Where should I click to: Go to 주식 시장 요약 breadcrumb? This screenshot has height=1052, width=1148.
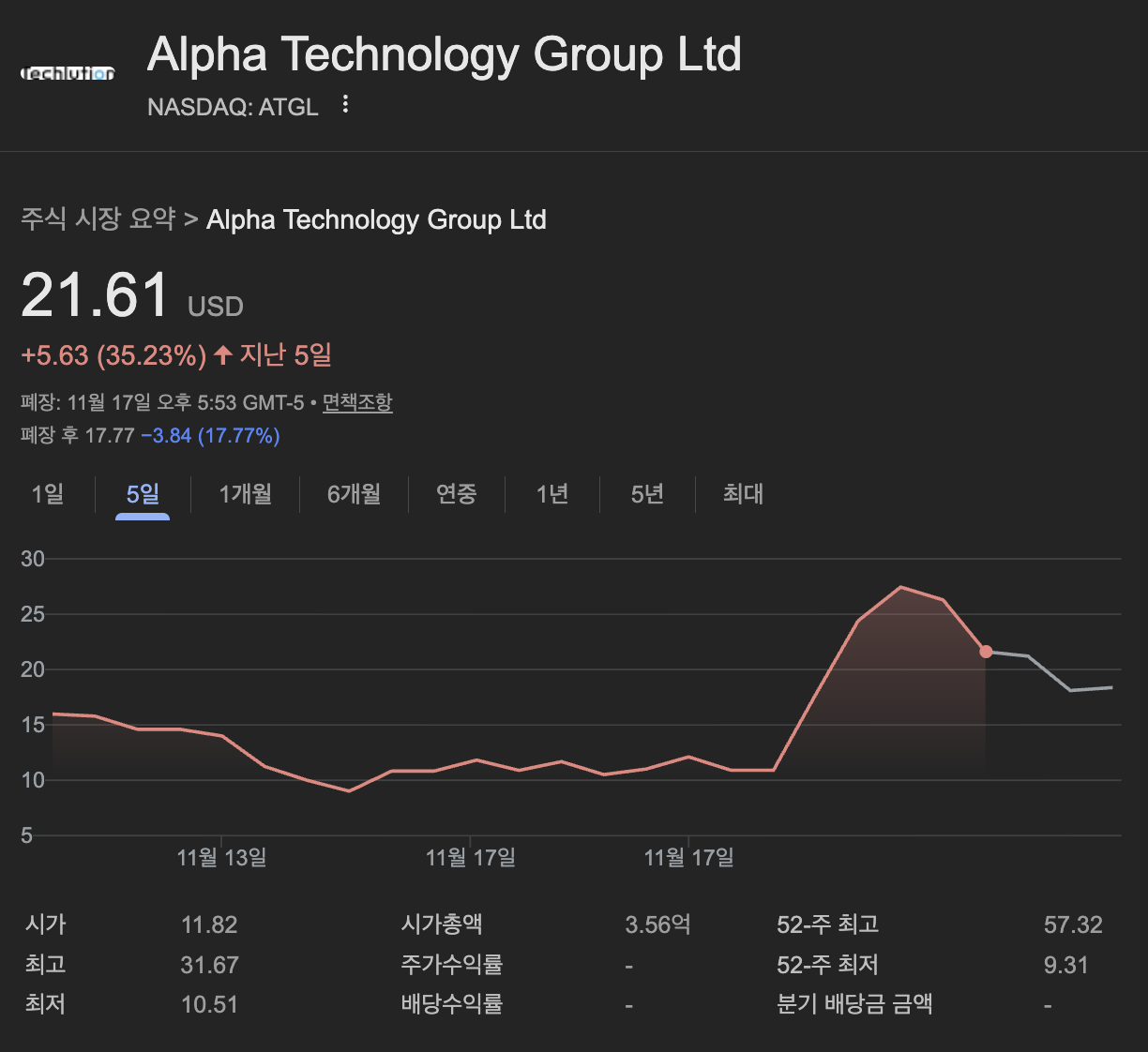point(98,219)
